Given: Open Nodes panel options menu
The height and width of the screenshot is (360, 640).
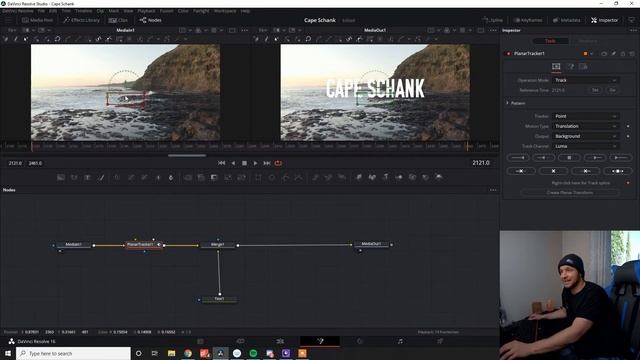Looking at the screenshot, I should click(493, 190).
